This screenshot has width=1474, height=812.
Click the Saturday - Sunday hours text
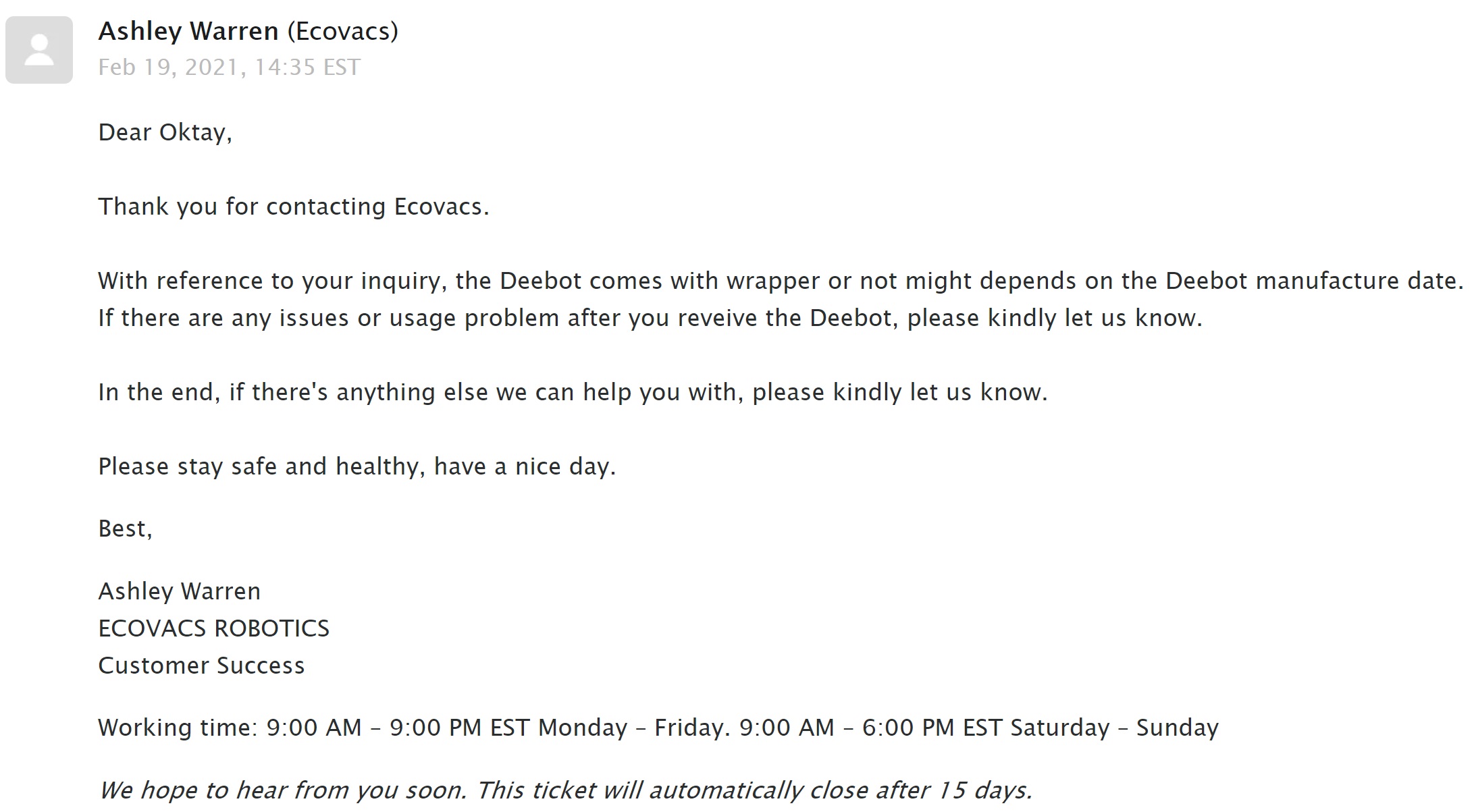[1115, 728]
